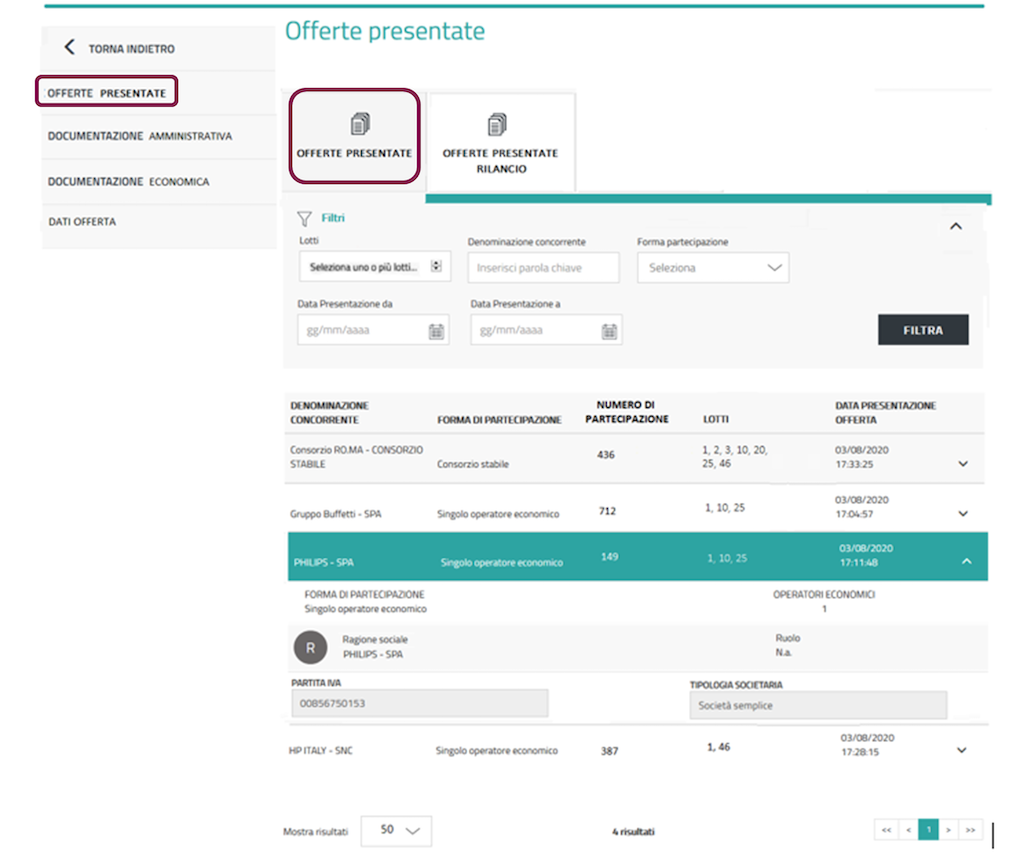Open calendar for Data Presentazione a

(x=609, y=331)
